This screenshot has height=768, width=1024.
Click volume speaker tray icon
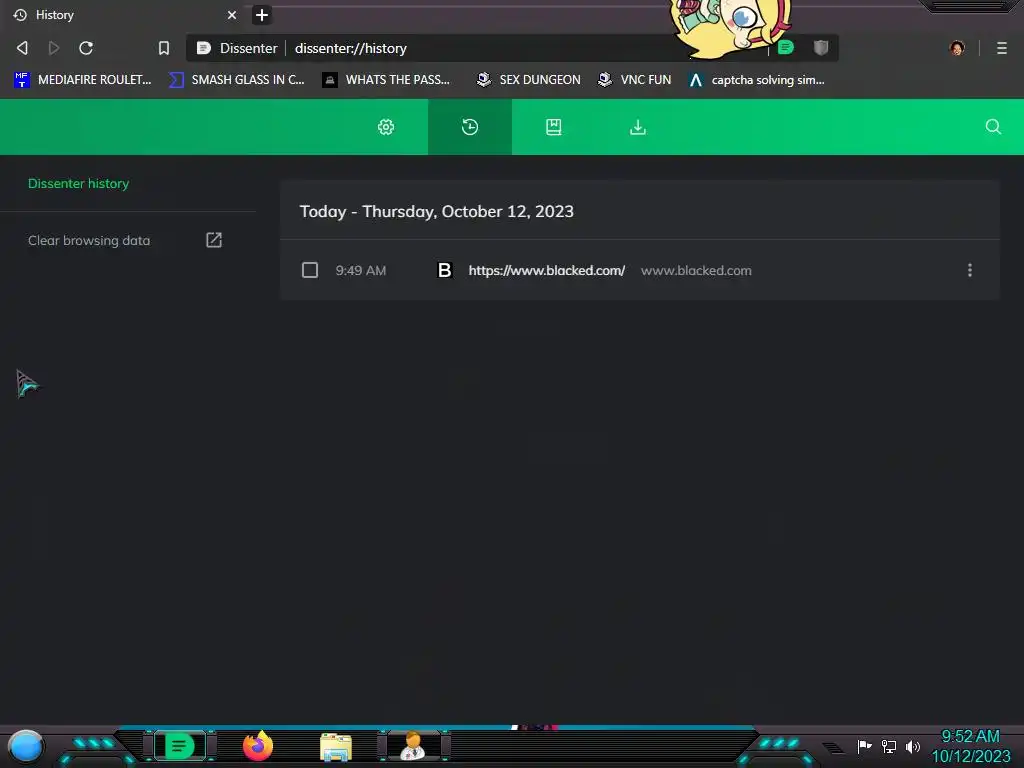[x=912, y=746]
